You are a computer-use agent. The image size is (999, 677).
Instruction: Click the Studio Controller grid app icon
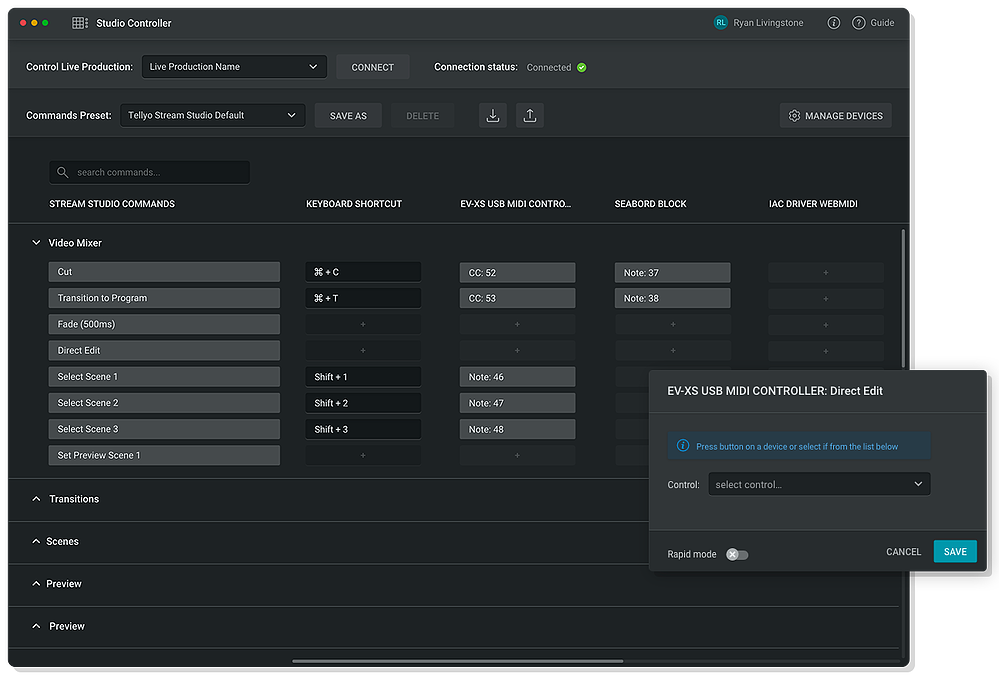[x=80, y=23]
